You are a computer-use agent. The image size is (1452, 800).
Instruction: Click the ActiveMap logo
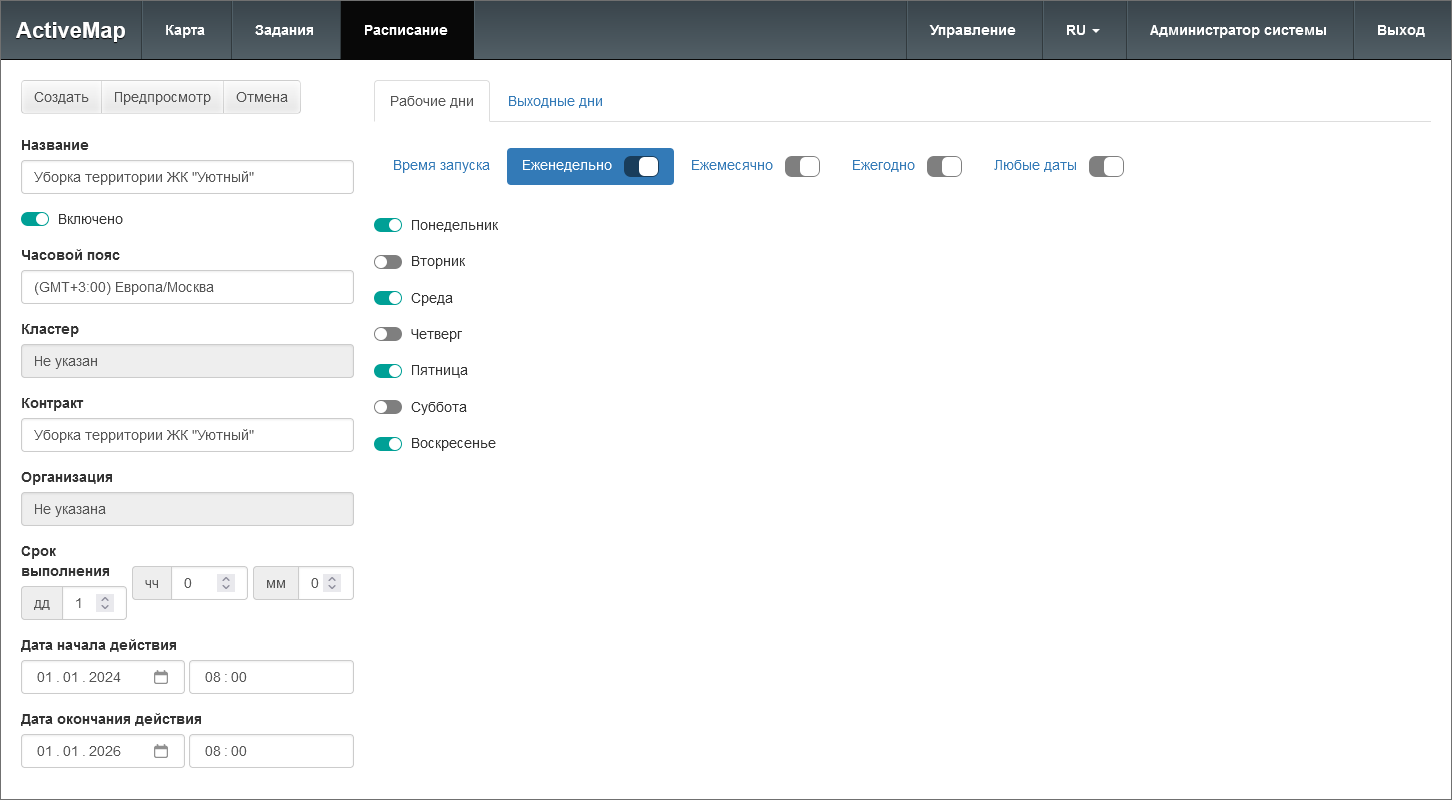click(71, 30)
